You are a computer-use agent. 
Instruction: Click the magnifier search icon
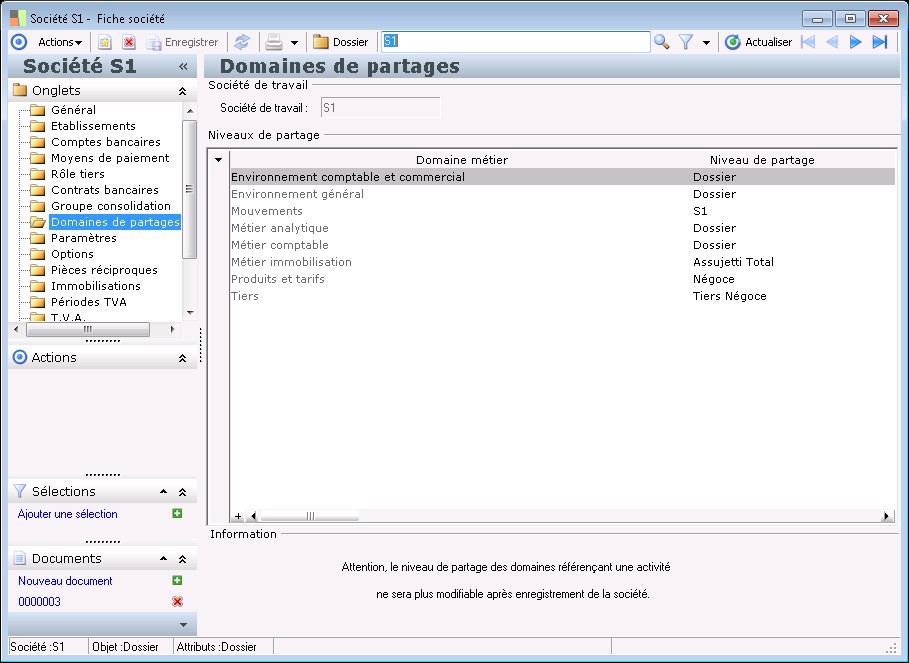click(661, 42)
